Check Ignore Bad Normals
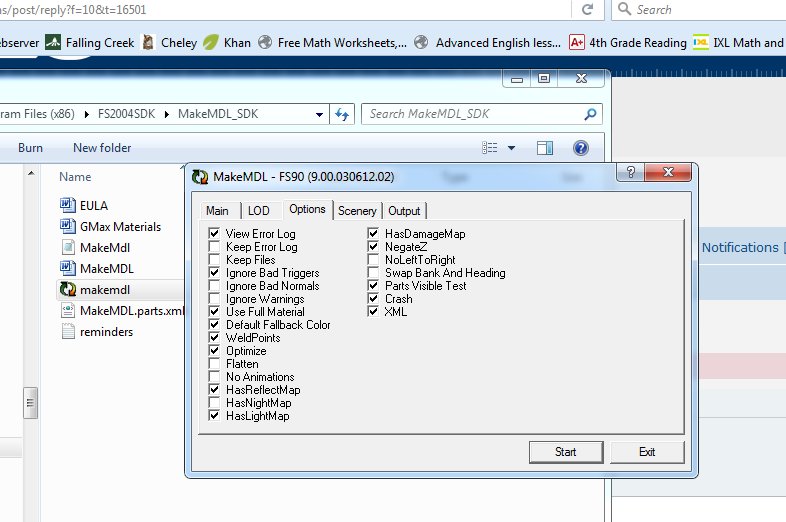The image size is (786, 522). 214,285
